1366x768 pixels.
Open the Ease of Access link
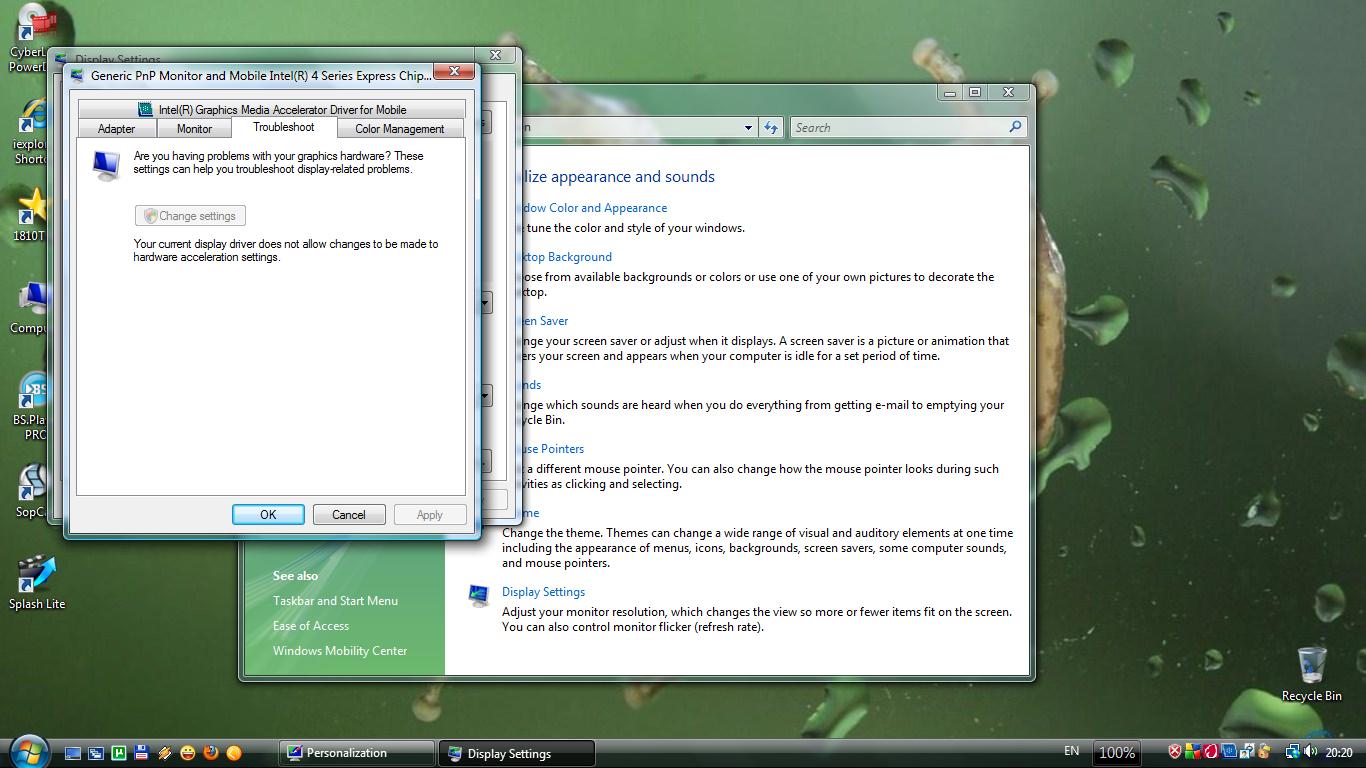click(311, 626)
